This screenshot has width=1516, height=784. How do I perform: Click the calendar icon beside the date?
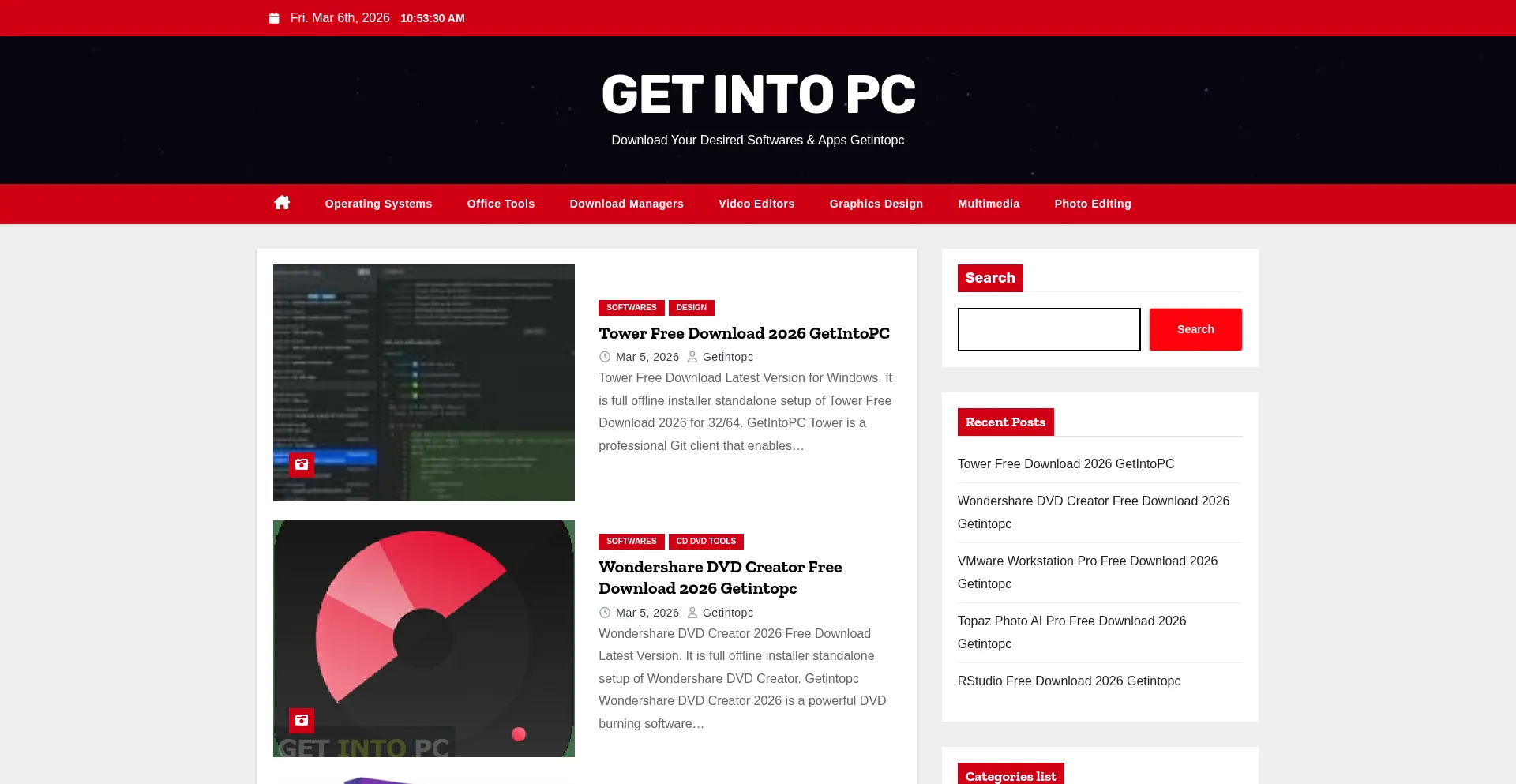(x=274, y=18)
